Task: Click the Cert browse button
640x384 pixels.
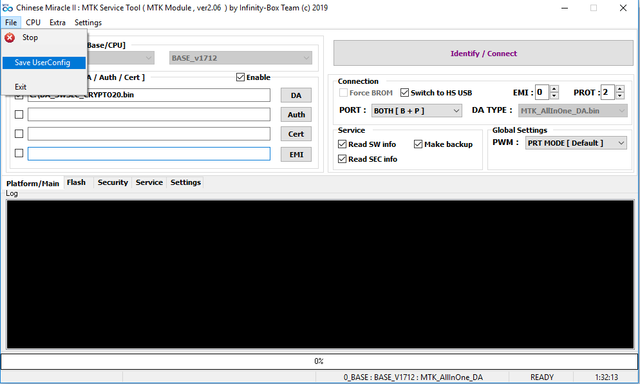Action: [296, 134]
